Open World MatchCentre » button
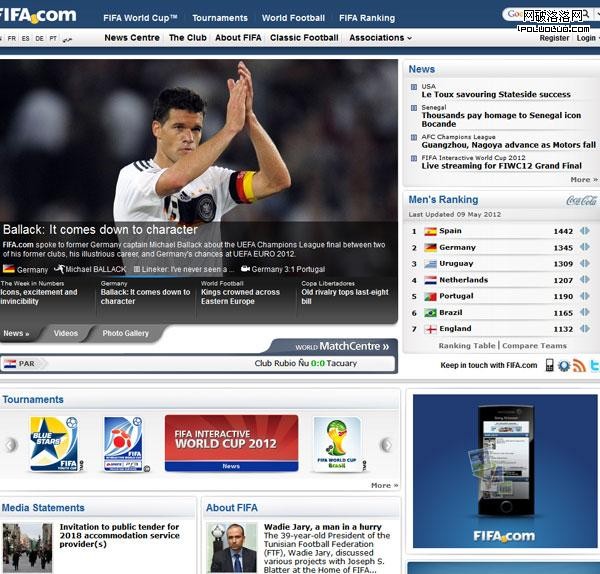 [x=342, y=346]
